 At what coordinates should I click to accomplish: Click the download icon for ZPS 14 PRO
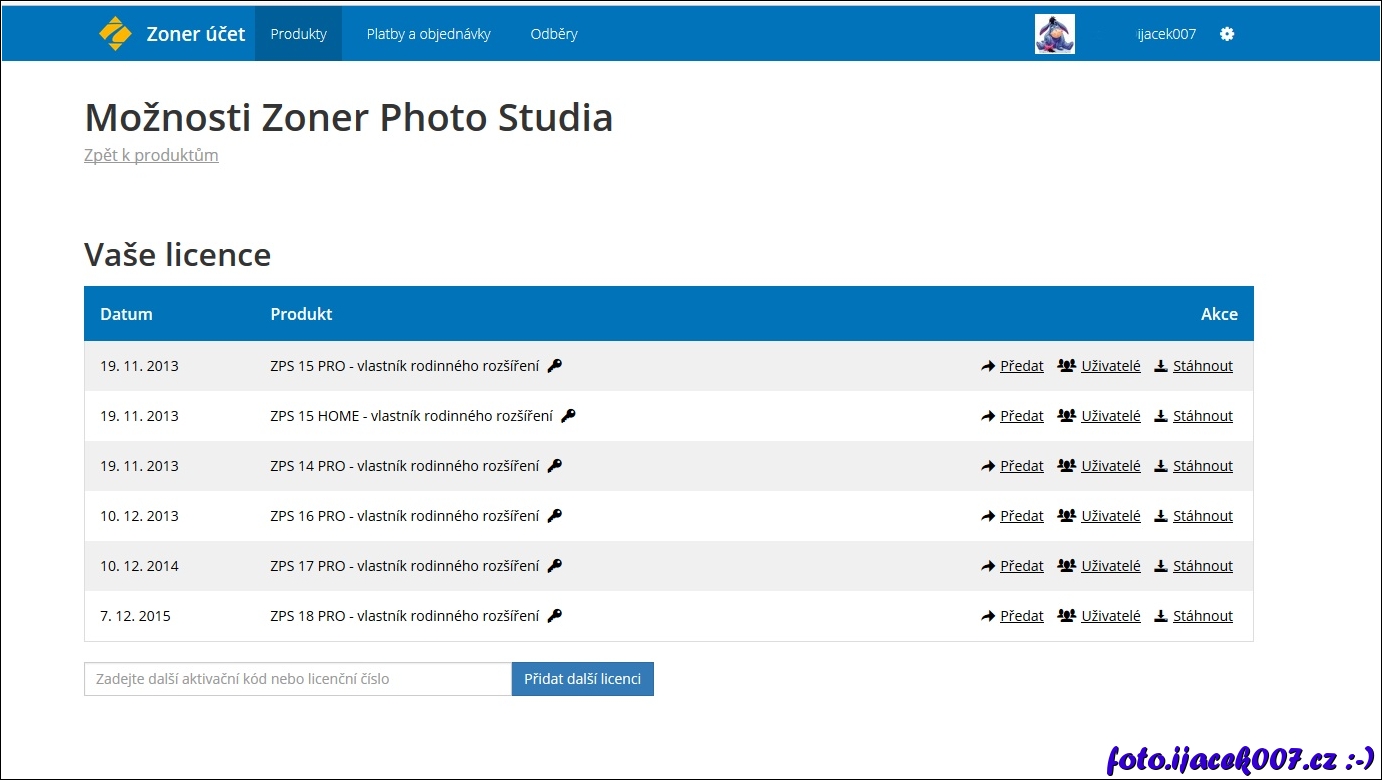(1161, 466)
